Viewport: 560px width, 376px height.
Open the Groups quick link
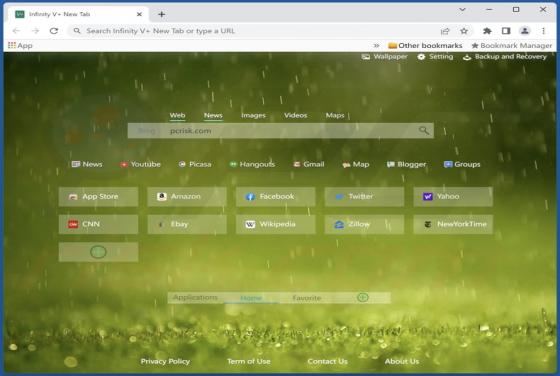coord(462,164)
